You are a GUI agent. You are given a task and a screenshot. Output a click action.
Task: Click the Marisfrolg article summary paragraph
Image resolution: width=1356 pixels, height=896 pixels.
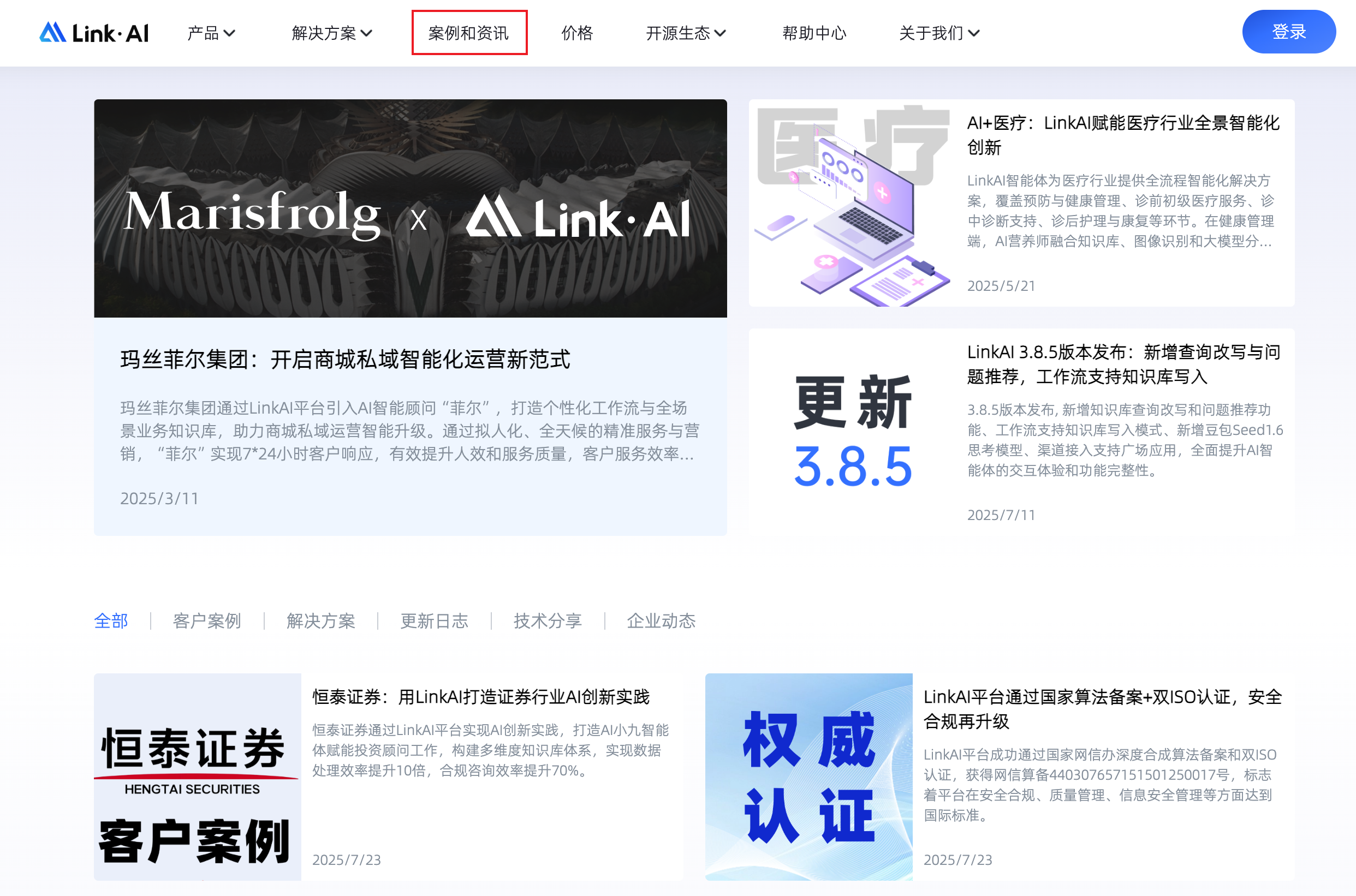click(409, 431)
